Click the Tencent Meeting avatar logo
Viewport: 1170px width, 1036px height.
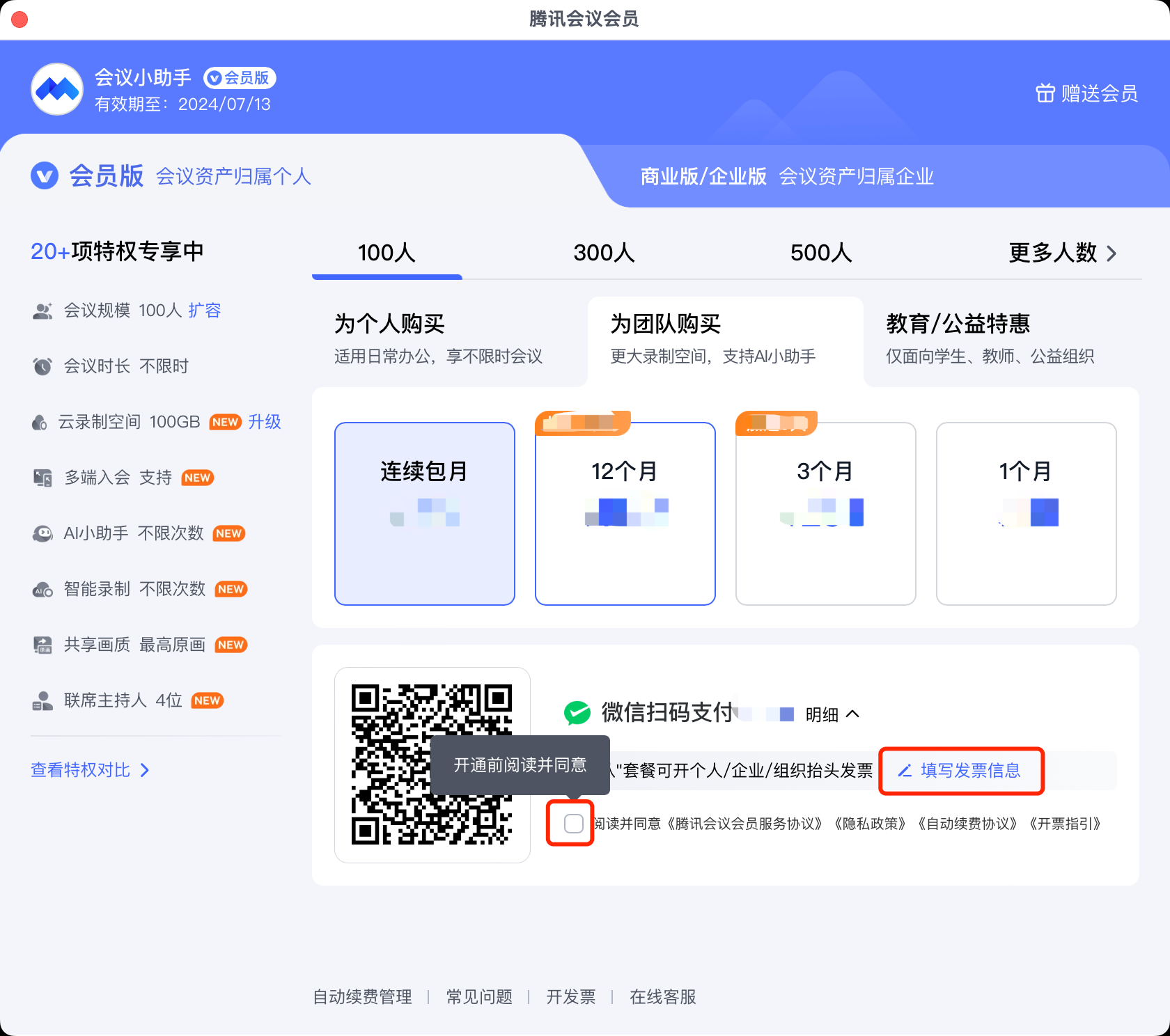57,89
